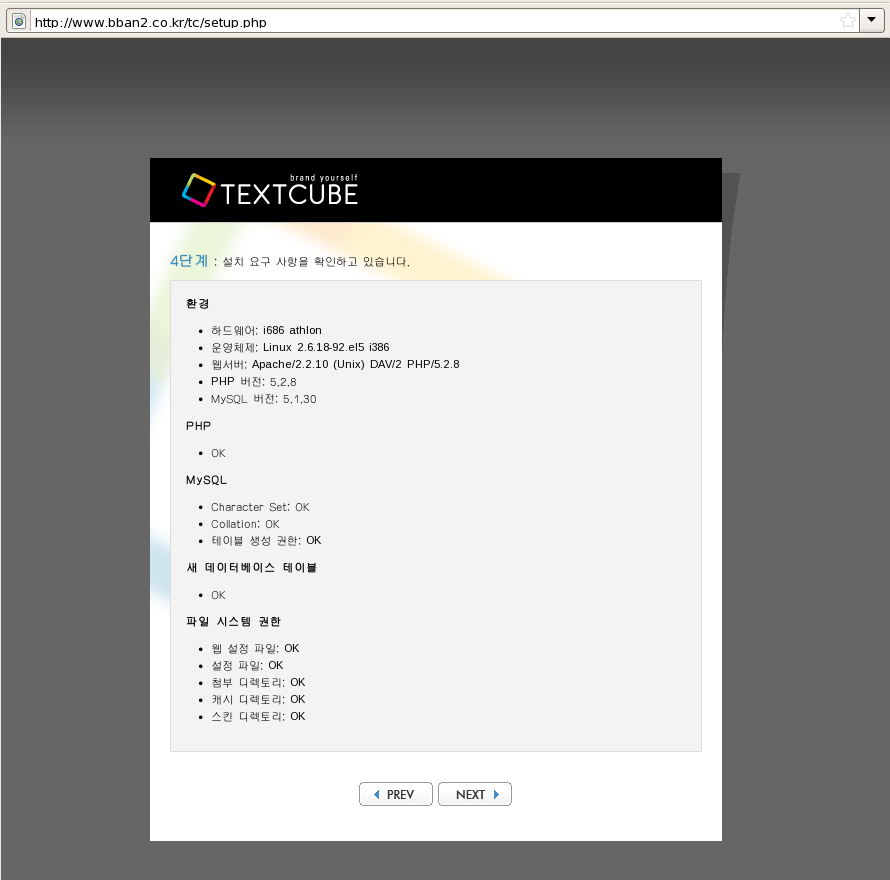Click OK item under 새 데이터베이스 테이블
Screen dimensions: 890x880
click(218, 595)
